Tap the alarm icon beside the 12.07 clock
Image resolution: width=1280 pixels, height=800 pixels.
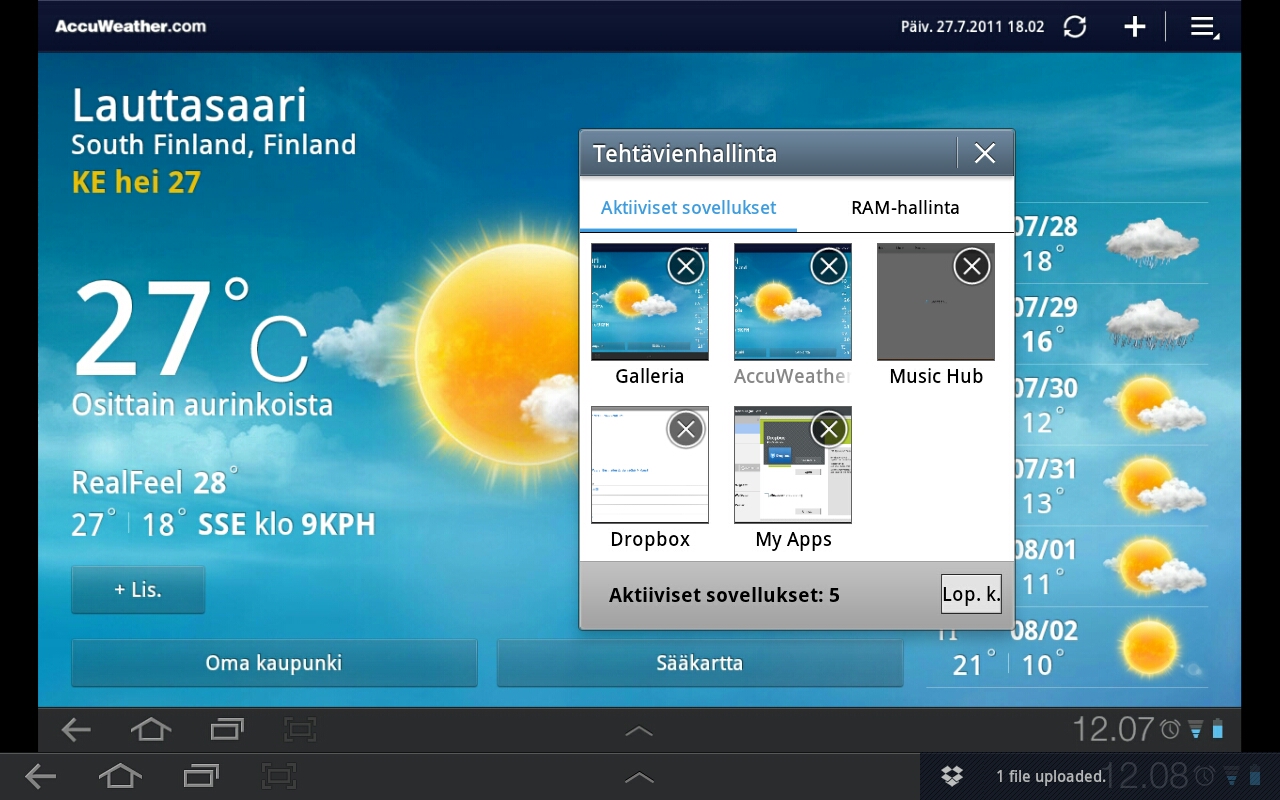point(1170,730)
